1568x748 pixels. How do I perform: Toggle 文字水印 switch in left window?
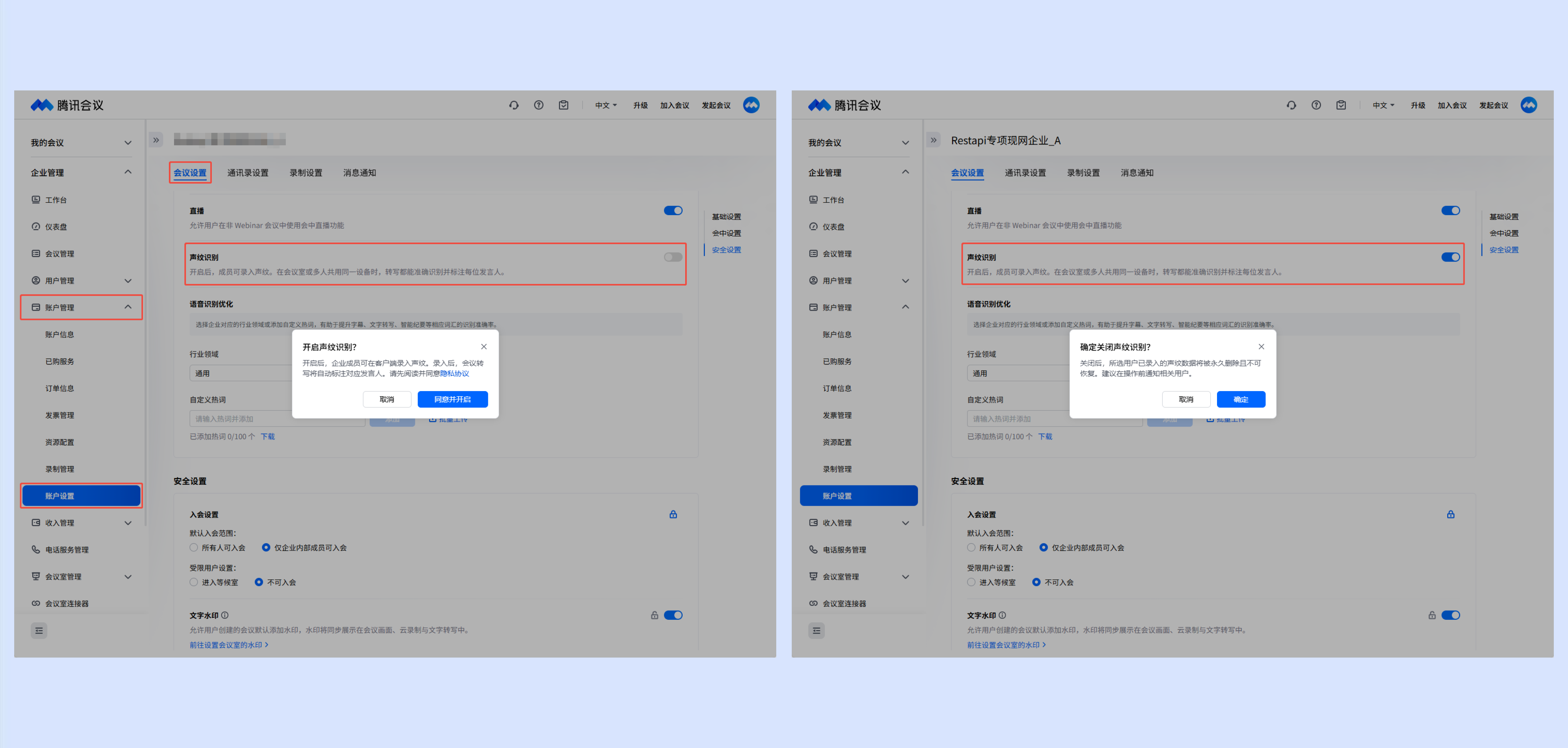pos(673,615)
